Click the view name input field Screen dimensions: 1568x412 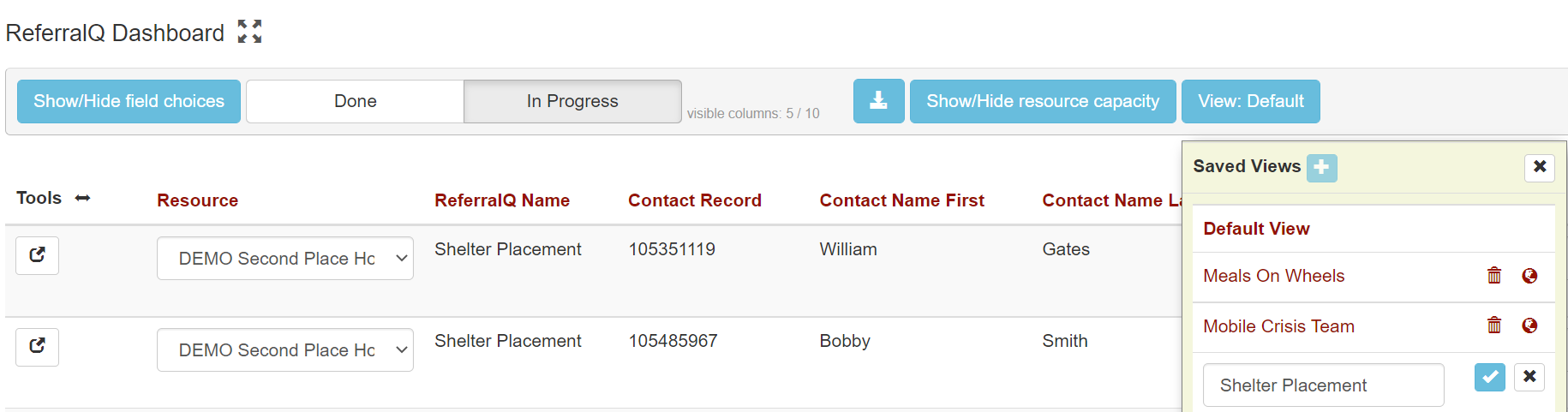coord(1322,385)
